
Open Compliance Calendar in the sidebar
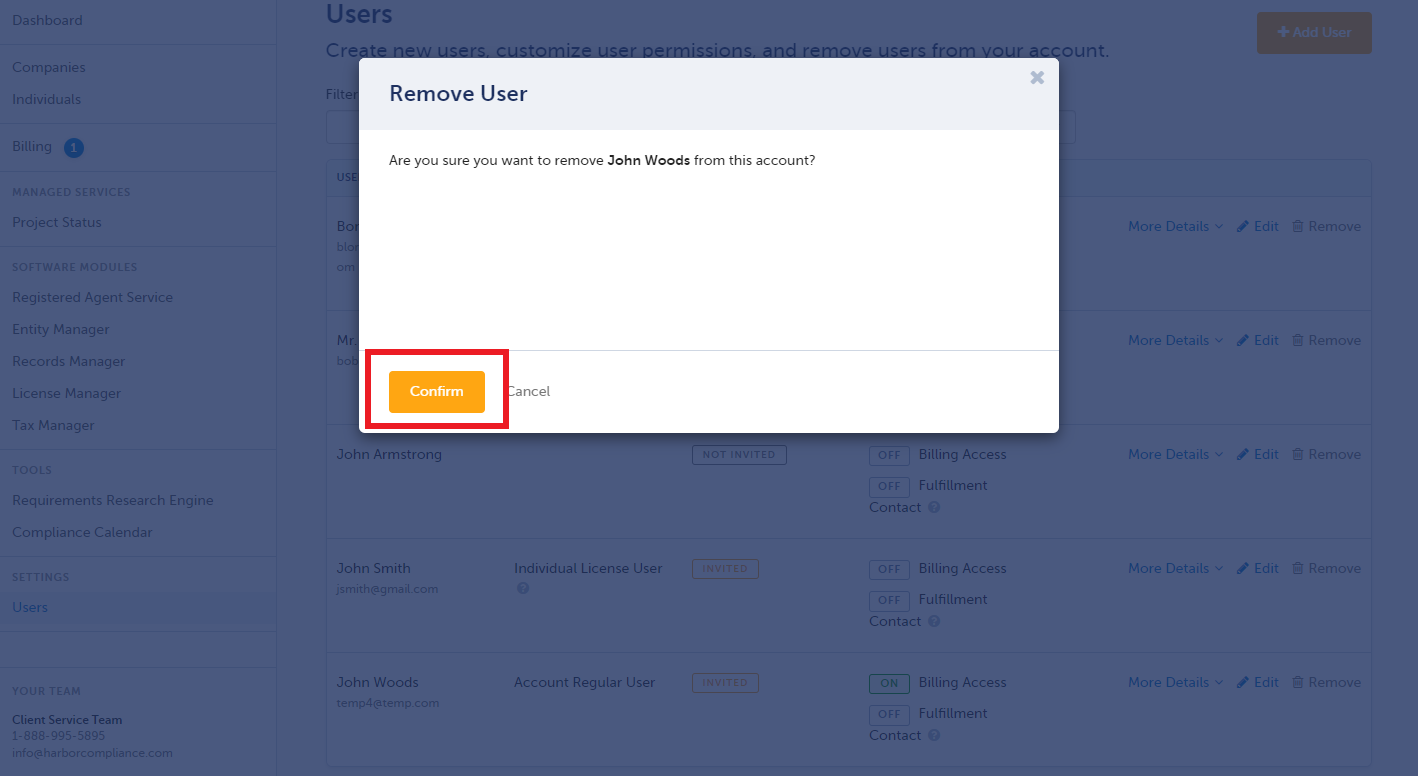[x=82, y=532]
